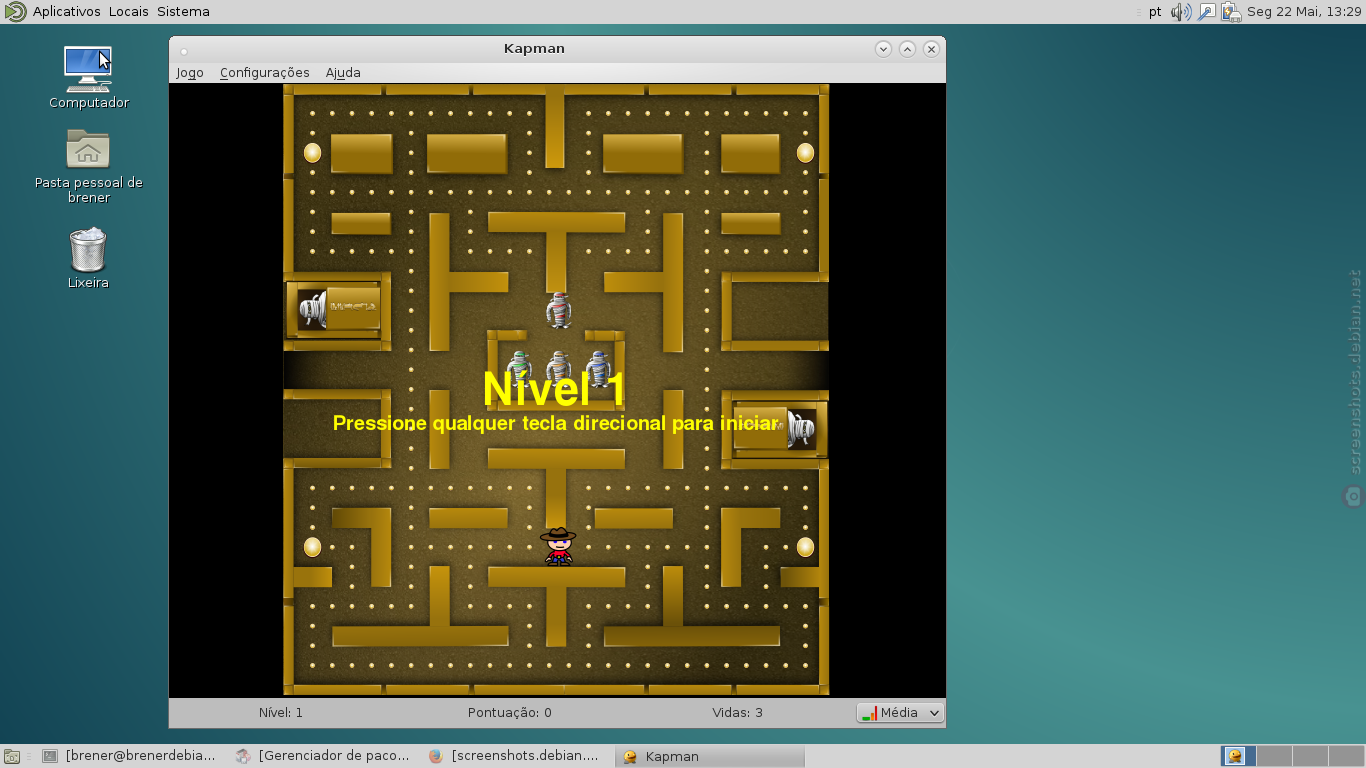Select the first workspace with Kapman thumbnail

coord(1239,756)
